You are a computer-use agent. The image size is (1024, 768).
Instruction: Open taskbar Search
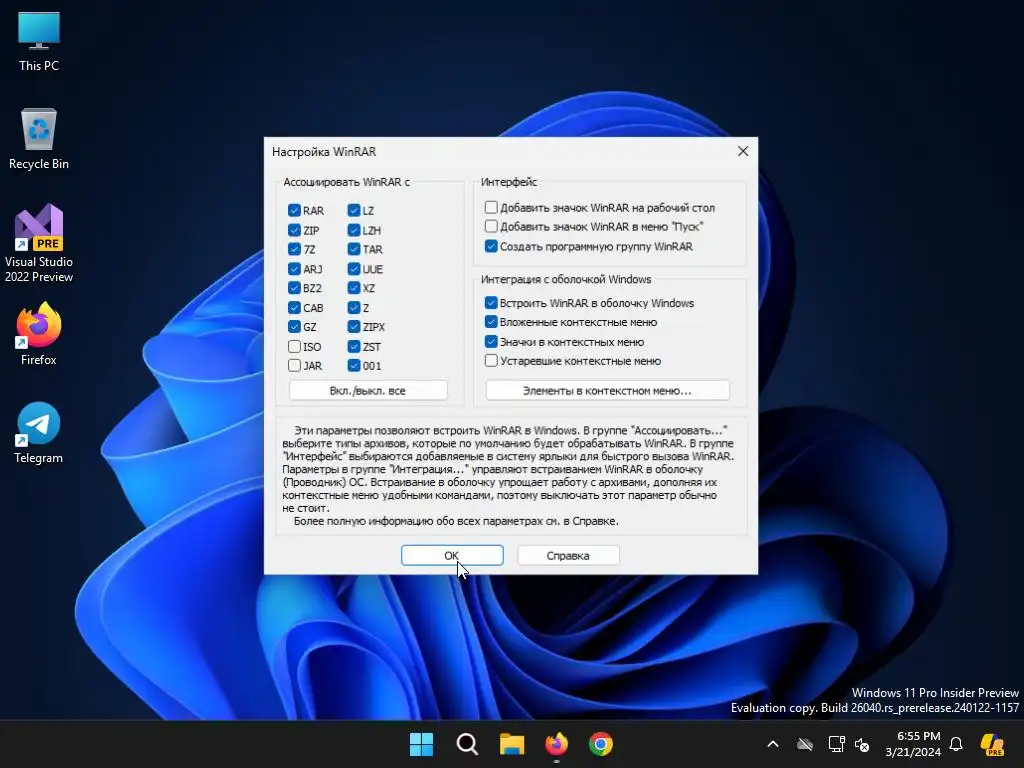pos(467,744)
